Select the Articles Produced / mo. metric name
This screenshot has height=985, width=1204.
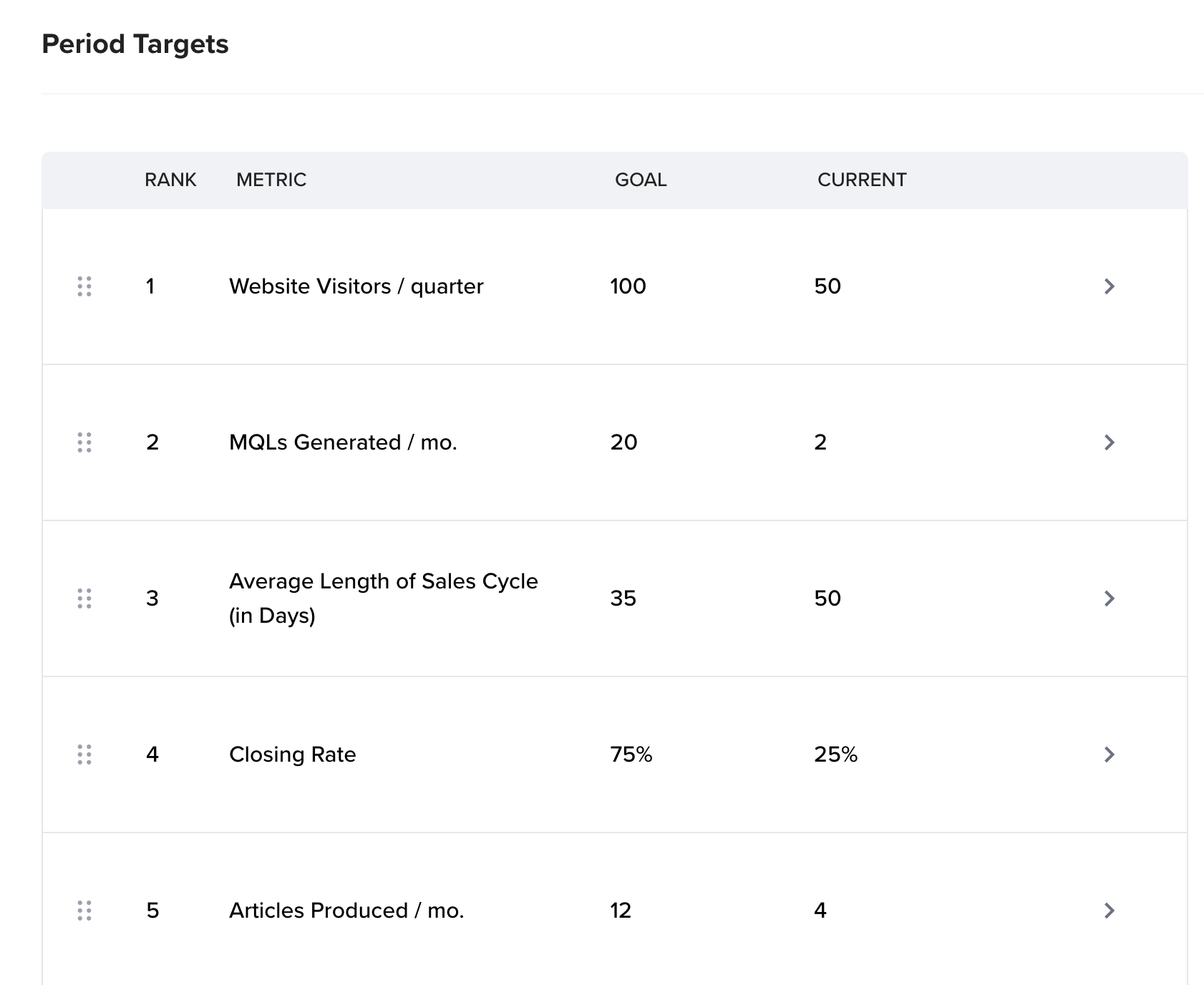[x=346, y=911]
